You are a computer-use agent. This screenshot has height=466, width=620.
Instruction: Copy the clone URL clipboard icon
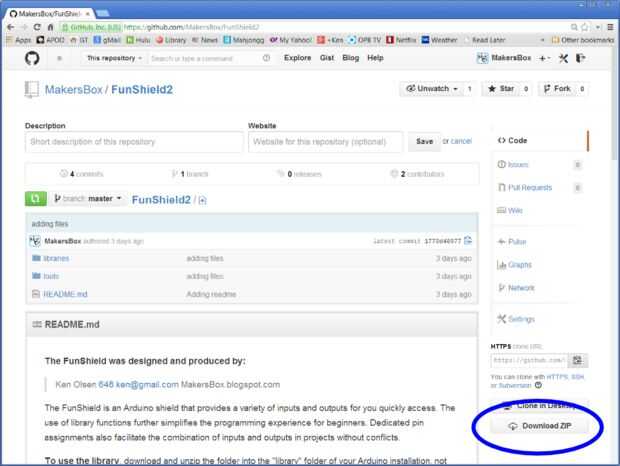[578, 360]
